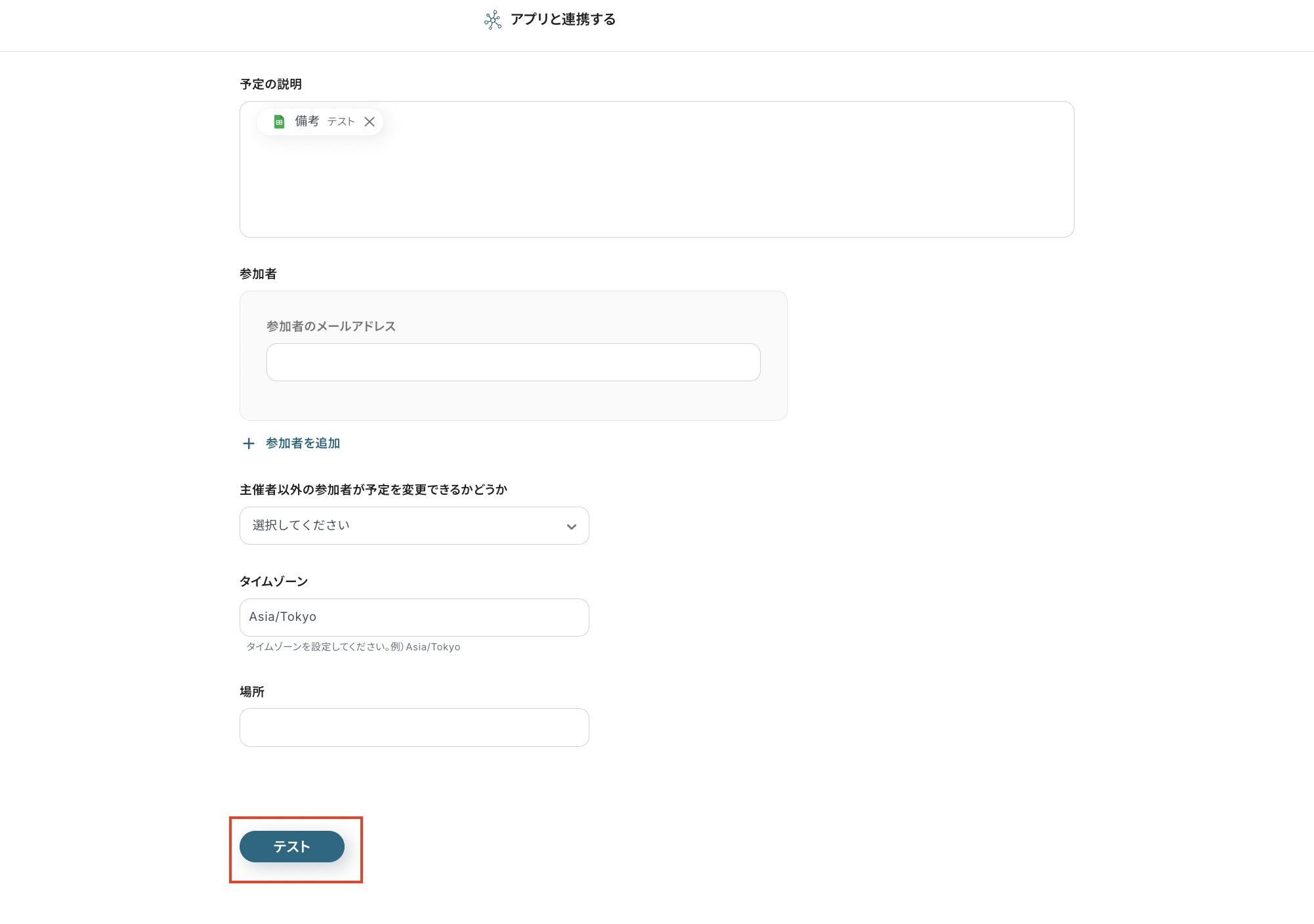Click the app integration icon in header
Screen dimensions: 1314x924
coord(492,20)
